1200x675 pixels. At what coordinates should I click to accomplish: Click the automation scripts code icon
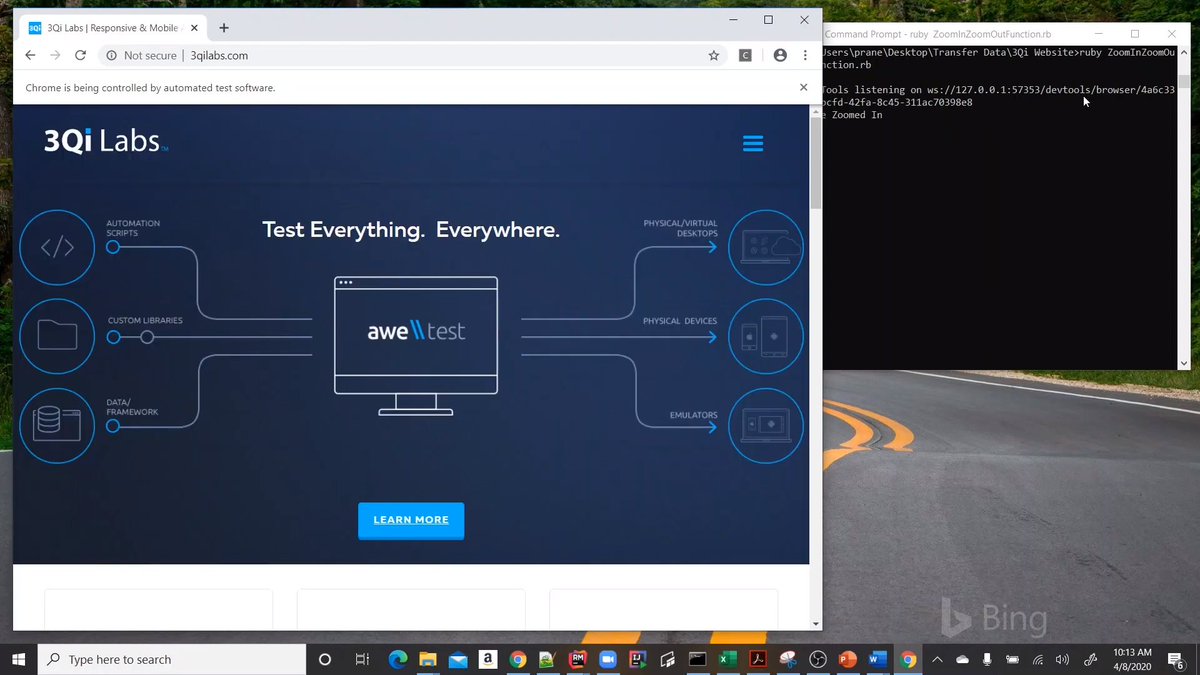pyautogui.click(x=57, y=248)
